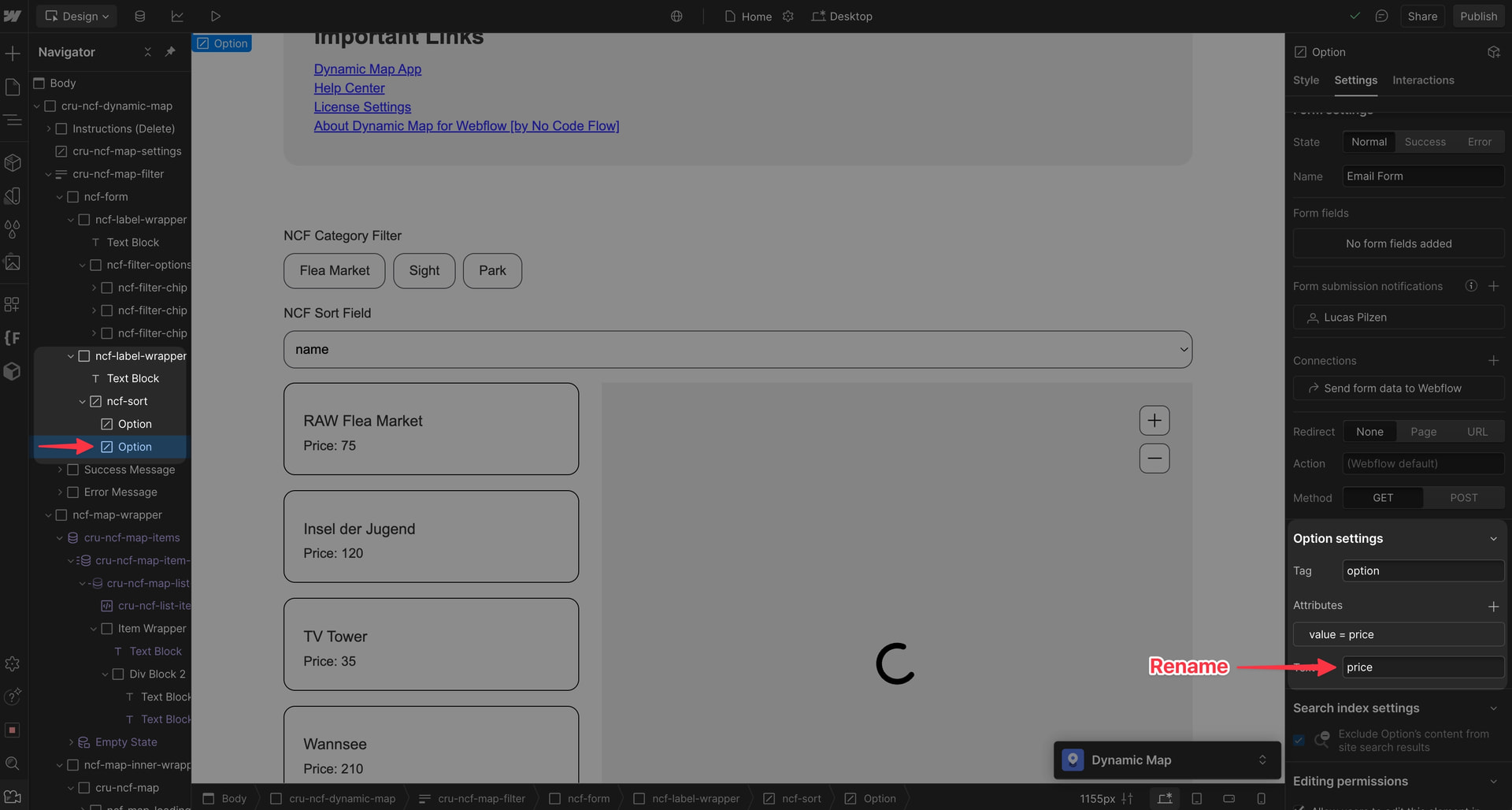Open the Variables and styles panel
The height and width of the screenshot is (810, 1512).
tap(13, 196)
